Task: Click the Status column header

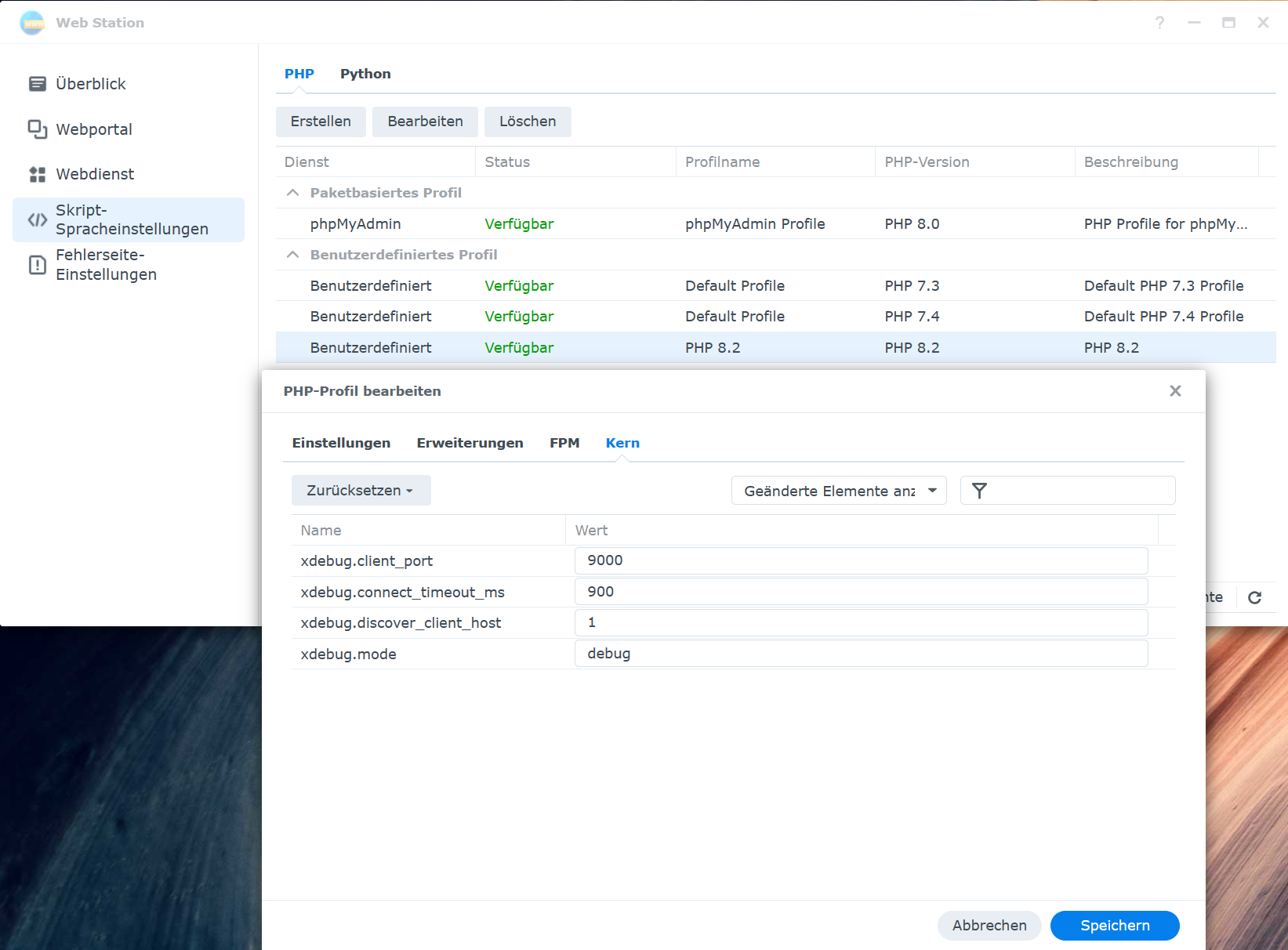Action: [x=575, y=162]
